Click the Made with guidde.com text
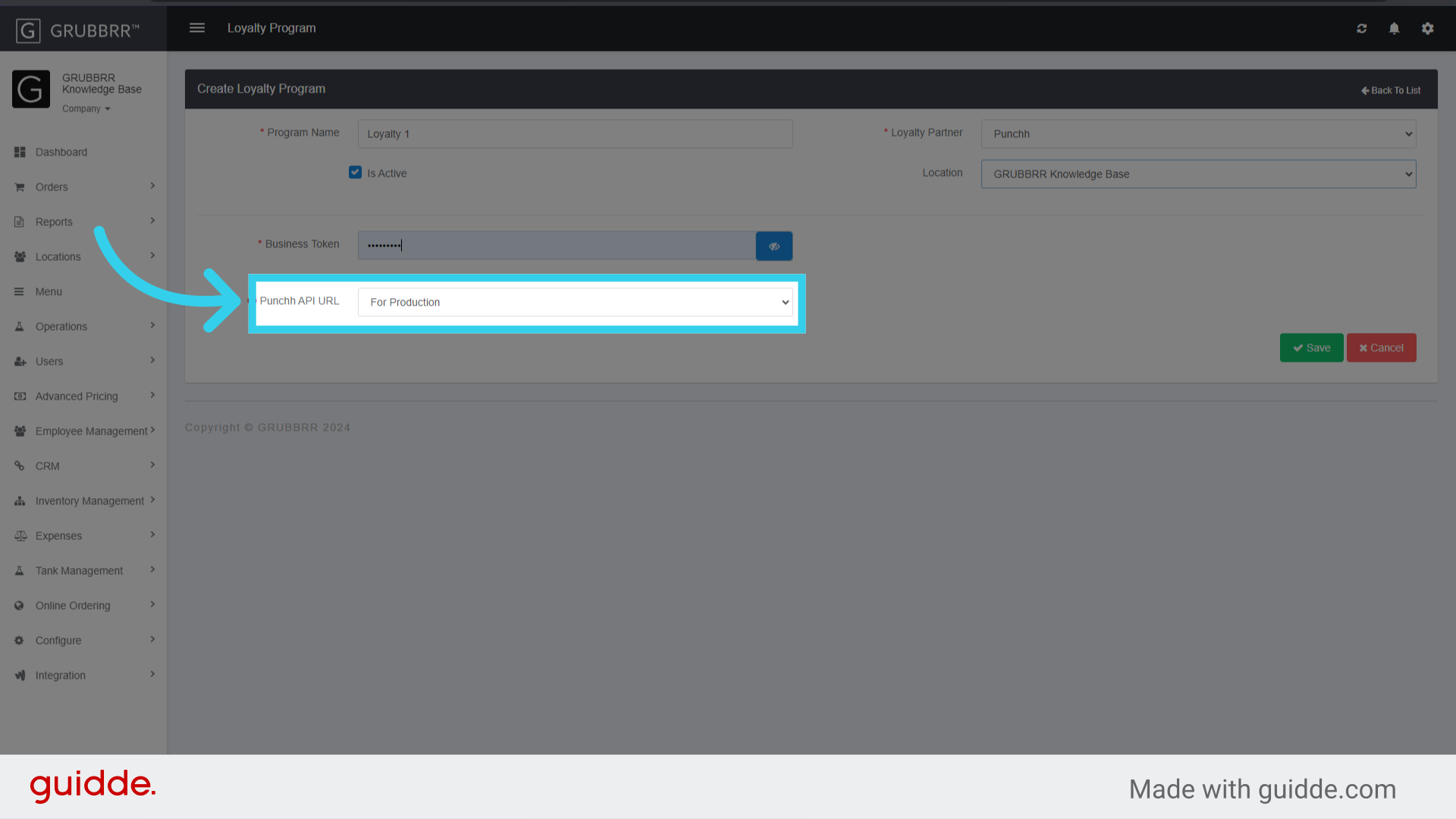The width and height of the screenshot is (1456, 819). (1262, 789)
